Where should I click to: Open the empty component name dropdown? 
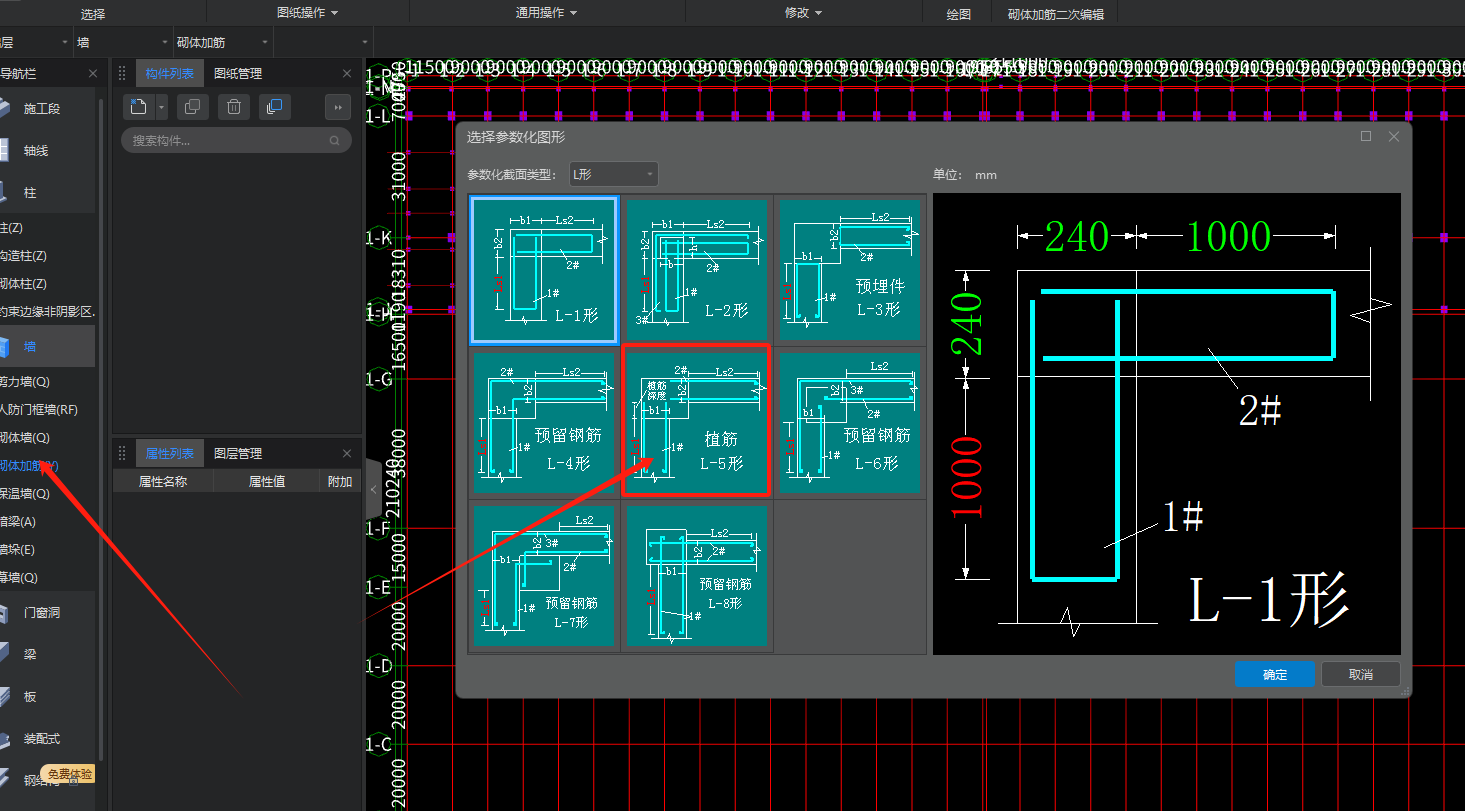coord(323,42)
